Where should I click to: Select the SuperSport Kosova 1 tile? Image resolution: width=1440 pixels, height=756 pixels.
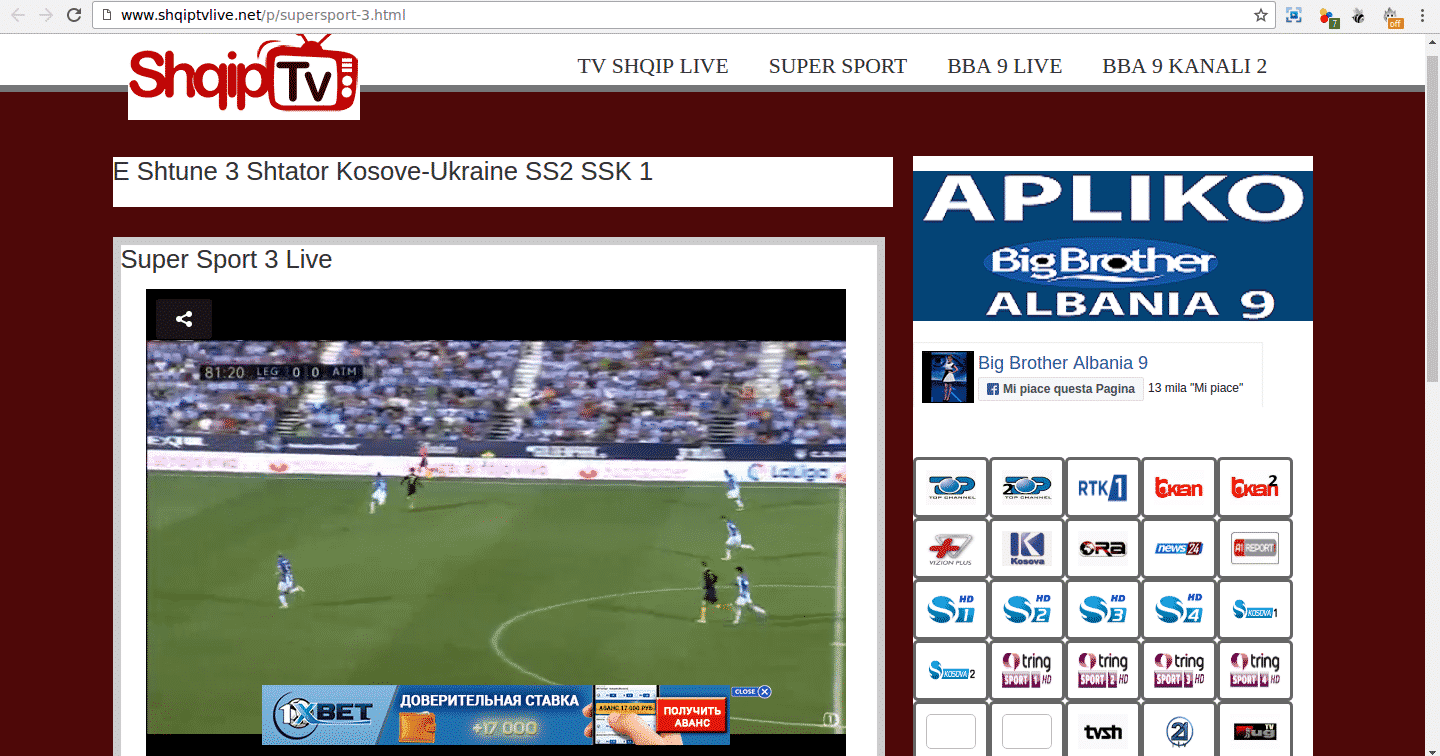pos(1255,610)
